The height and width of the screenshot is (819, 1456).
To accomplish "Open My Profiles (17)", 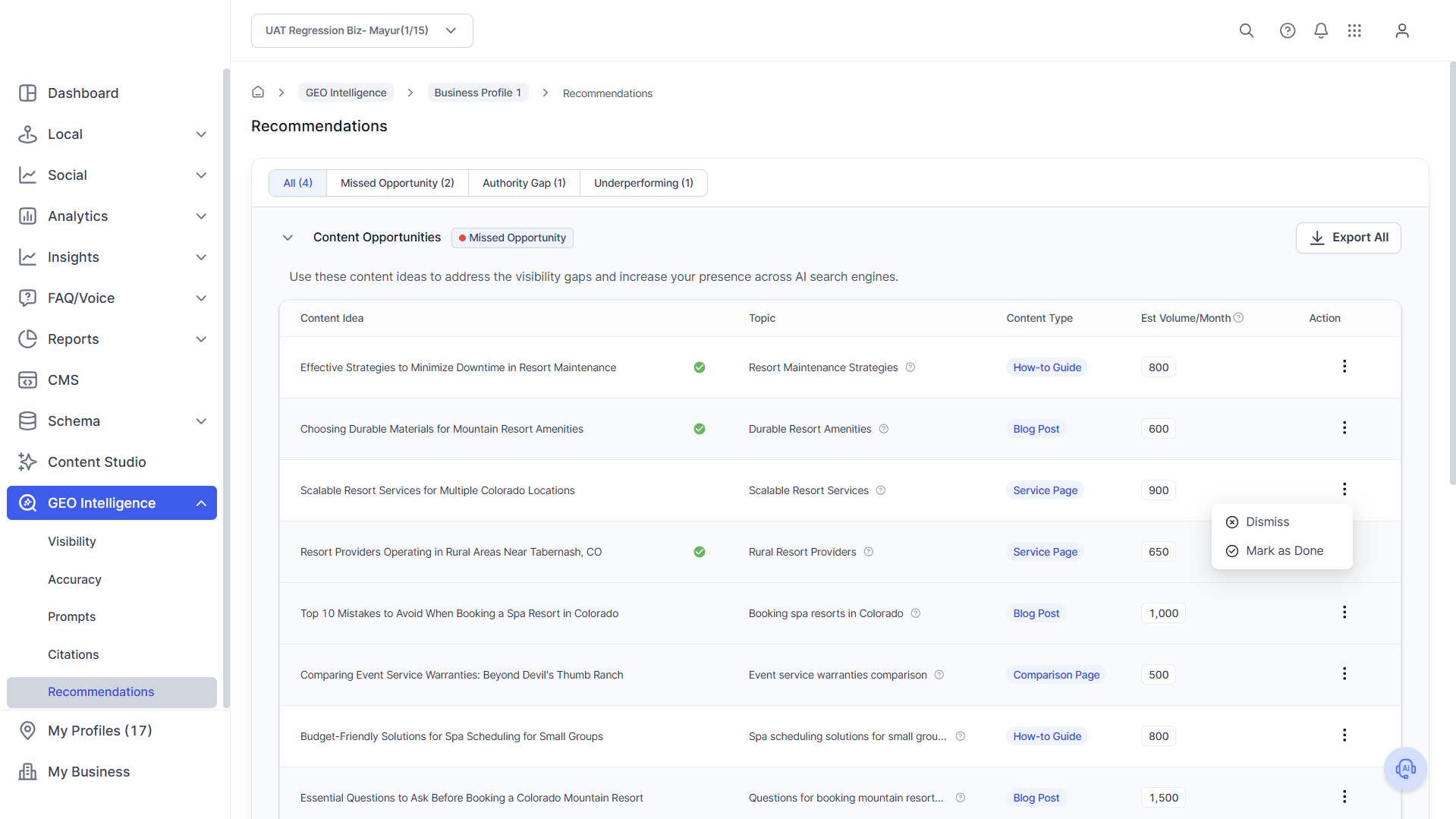I will pos(112,730).
